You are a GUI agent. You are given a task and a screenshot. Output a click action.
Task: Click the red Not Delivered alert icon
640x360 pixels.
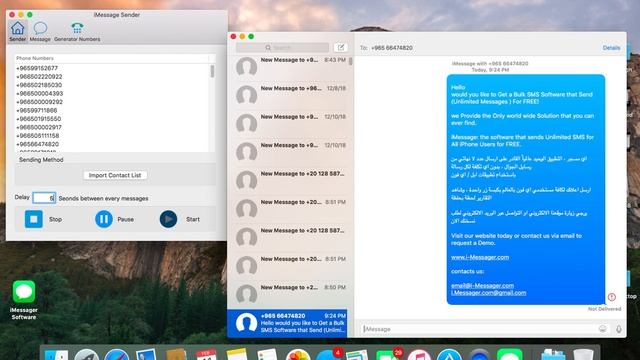[611, 297]
